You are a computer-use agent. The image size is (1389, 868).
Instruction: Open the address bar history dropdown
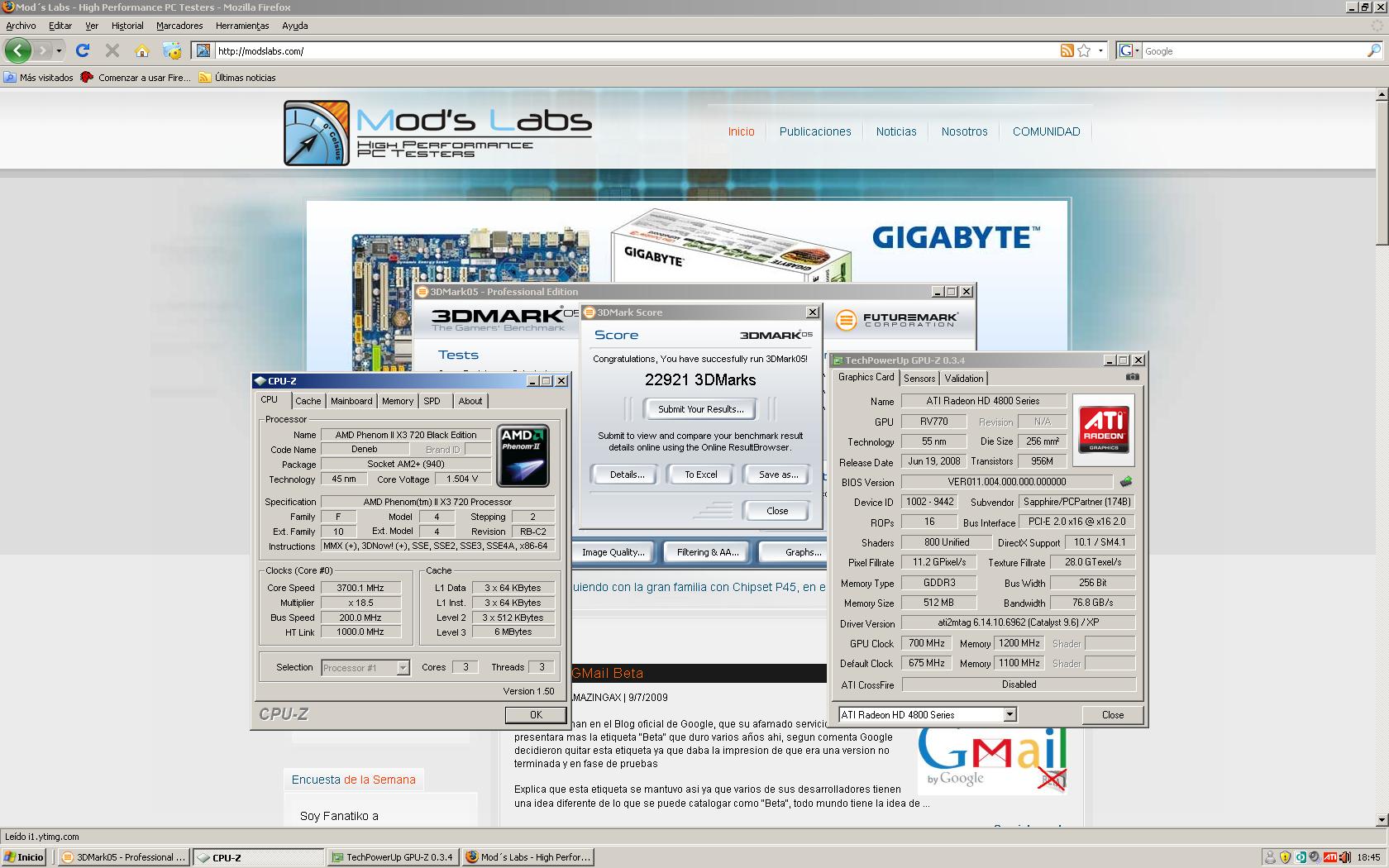pyautogui.click(x=1100, y=50)
